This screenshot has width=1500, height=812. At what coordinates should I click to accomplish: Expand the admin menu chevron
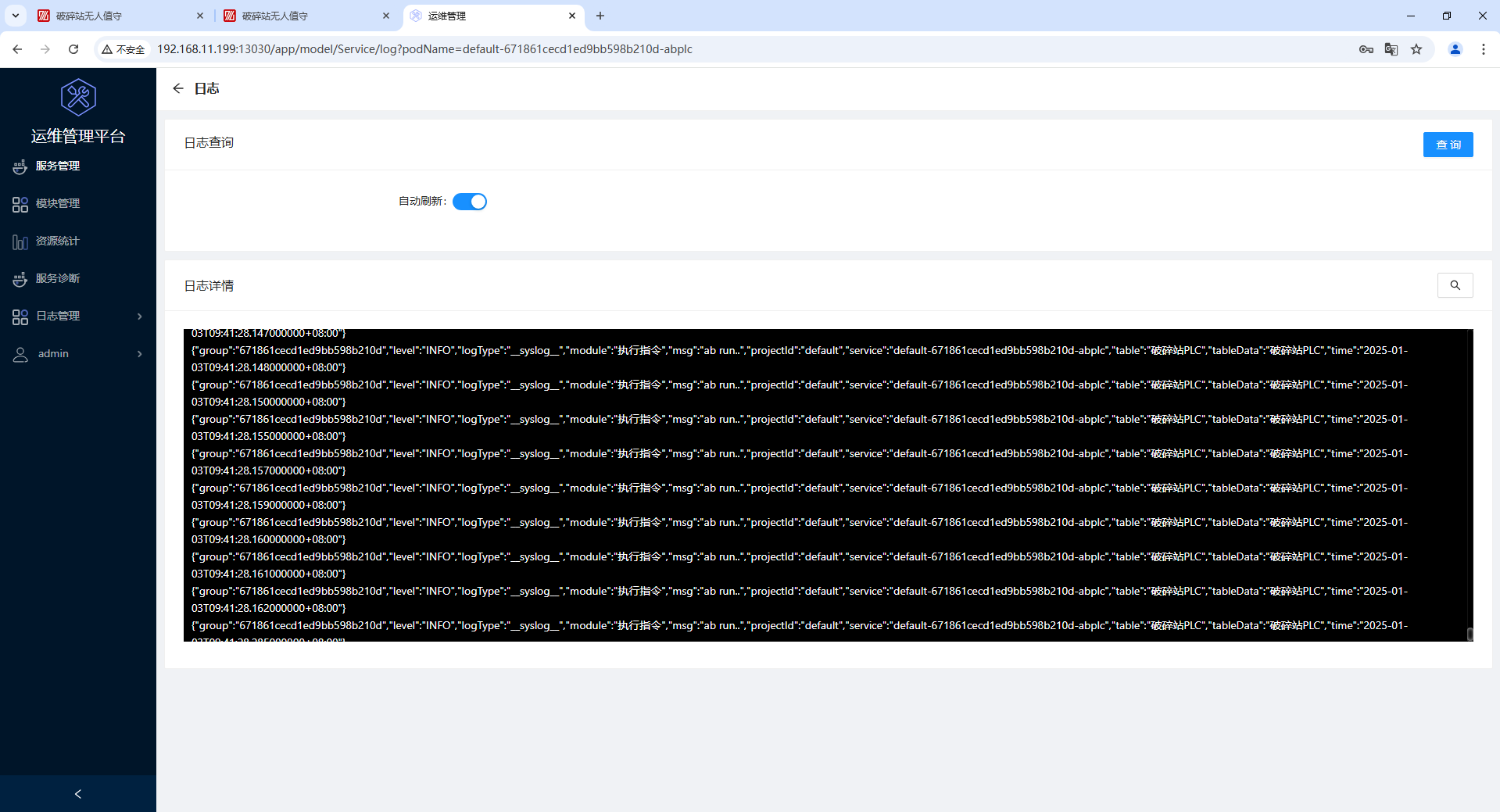click(x=140, y=354)
